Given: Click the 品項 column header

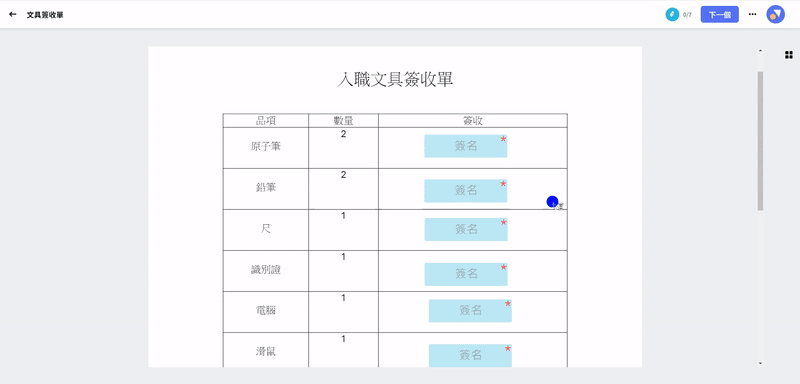Looking at the screenshot, I should click(x=266, y=121).
